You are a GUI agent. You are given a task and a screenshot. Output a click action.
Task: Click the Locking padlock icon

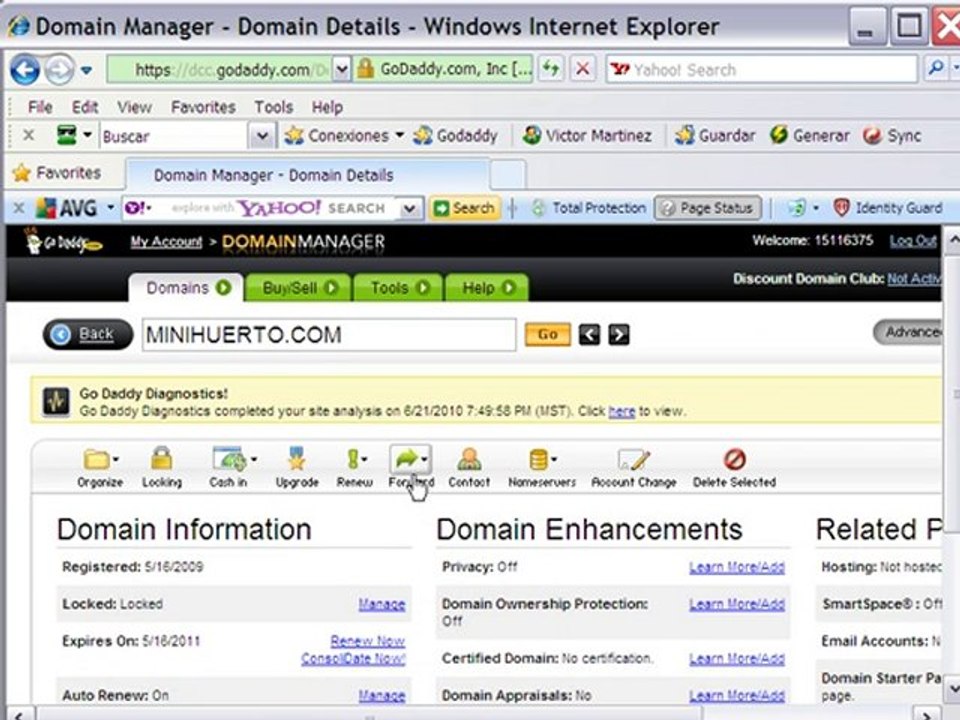pos(162,459)
